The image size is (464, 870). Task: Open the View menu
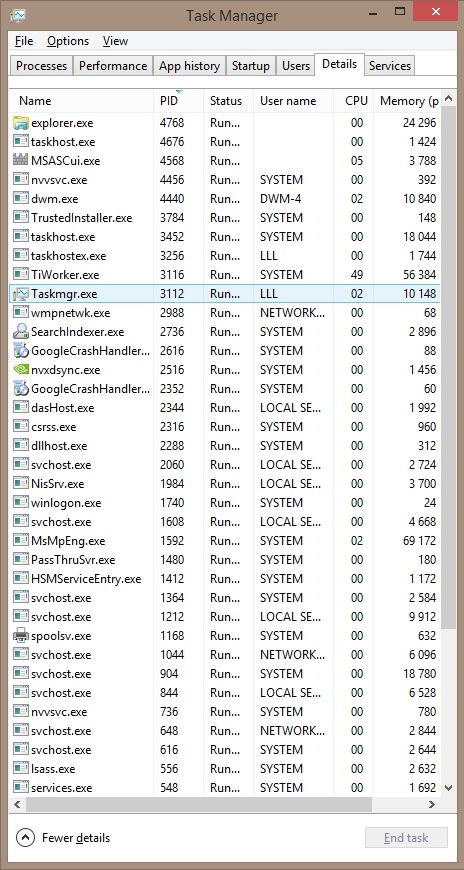click(115, 41)
